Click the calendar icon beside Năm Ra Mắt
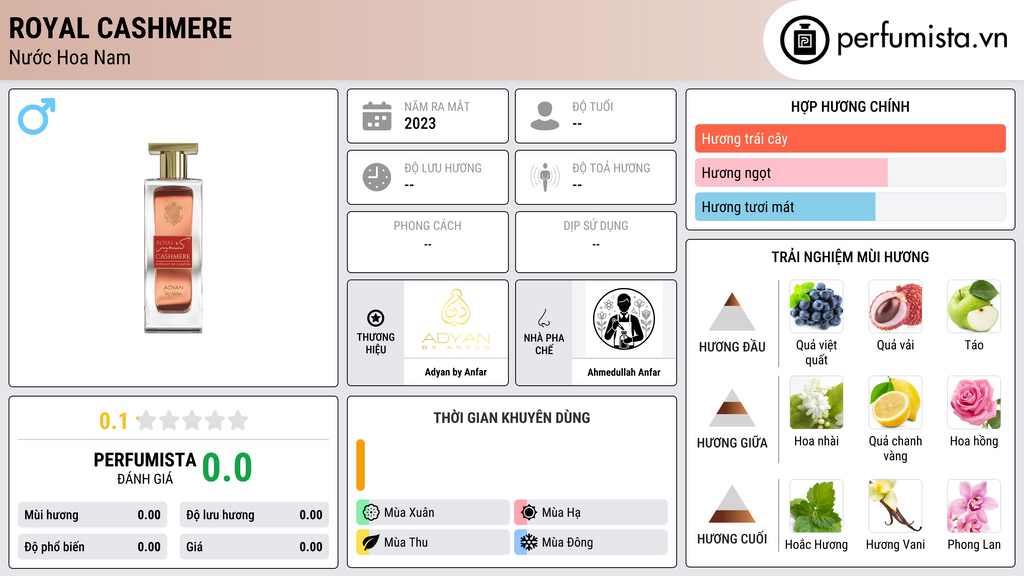1024x576 pixels. coord(377,116)
